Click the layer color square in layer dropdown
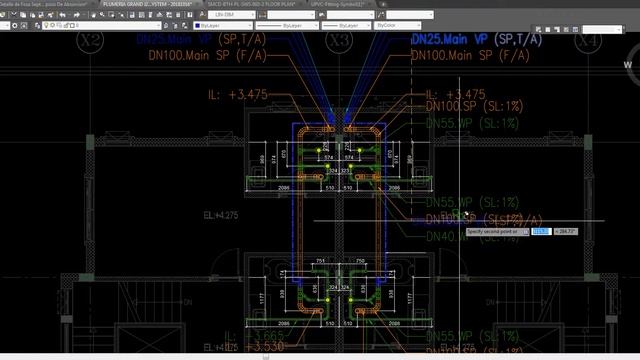The image size is (640, 360). pos(72,25)
